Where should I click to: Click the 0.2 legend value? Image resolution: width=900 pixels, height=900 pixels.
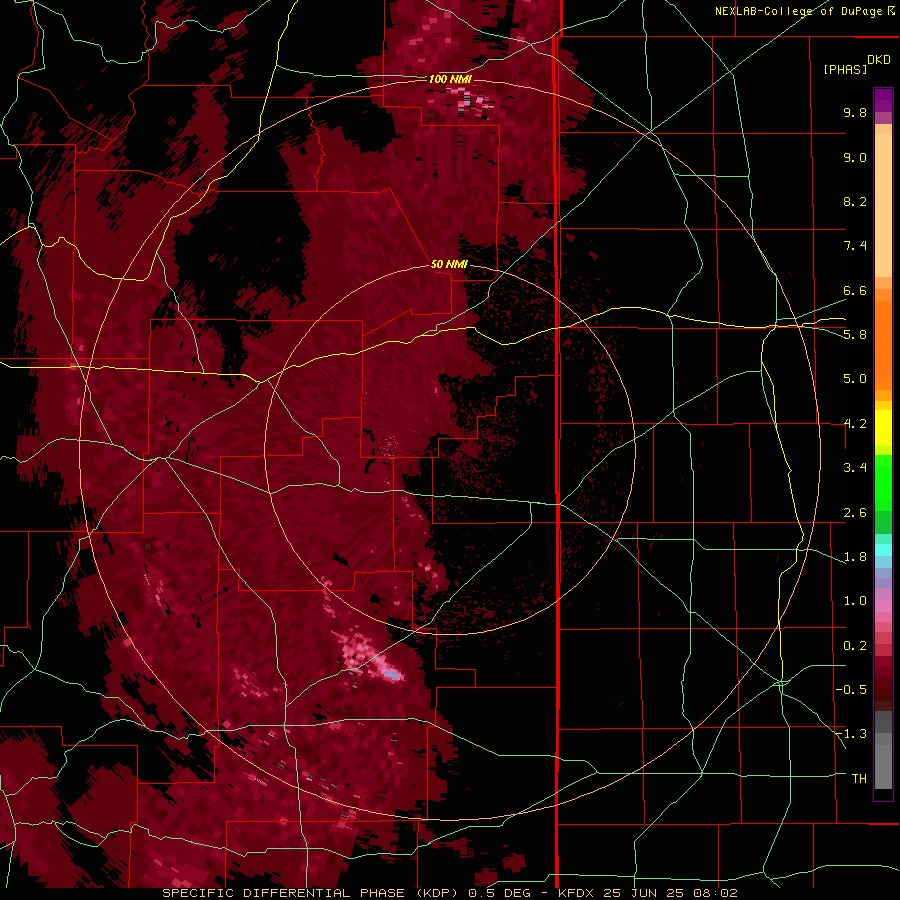pos(855,645)
